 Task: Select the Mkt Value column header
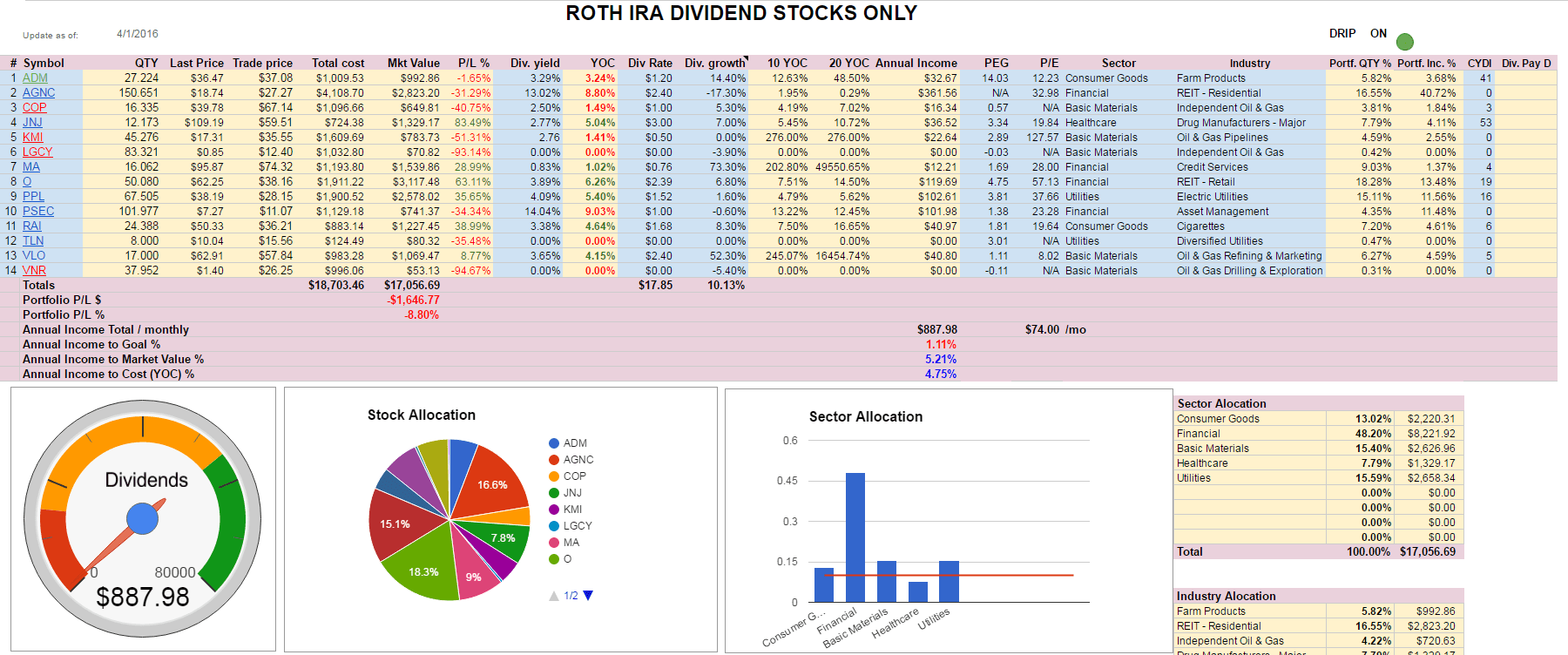pyautogui.click(x=414, y=63)
